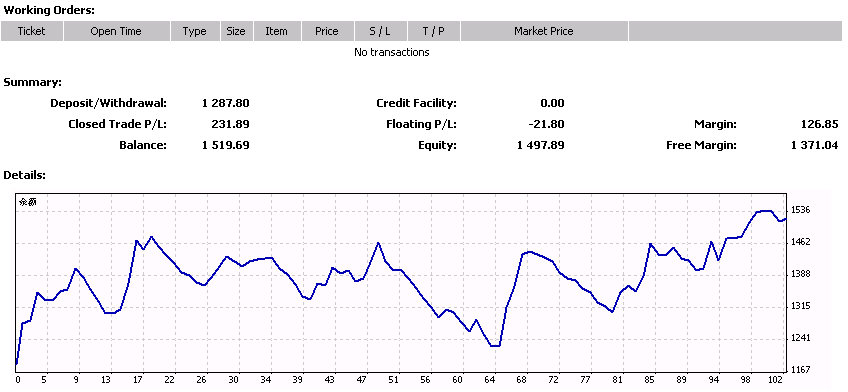Image resolution: width=848 pixels, height=392 pixels.
Task: Click the y-axis label 1167
Action: tap(800, 370)
